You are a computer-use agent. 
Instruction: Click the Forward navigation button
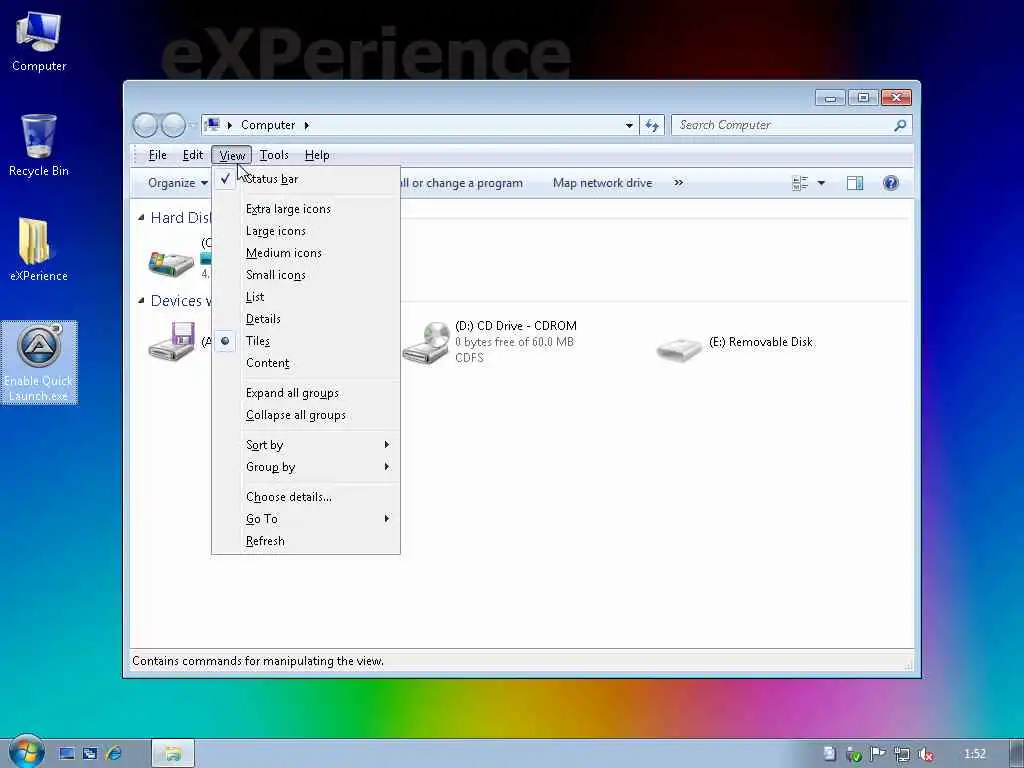click(x=173, y=125)
